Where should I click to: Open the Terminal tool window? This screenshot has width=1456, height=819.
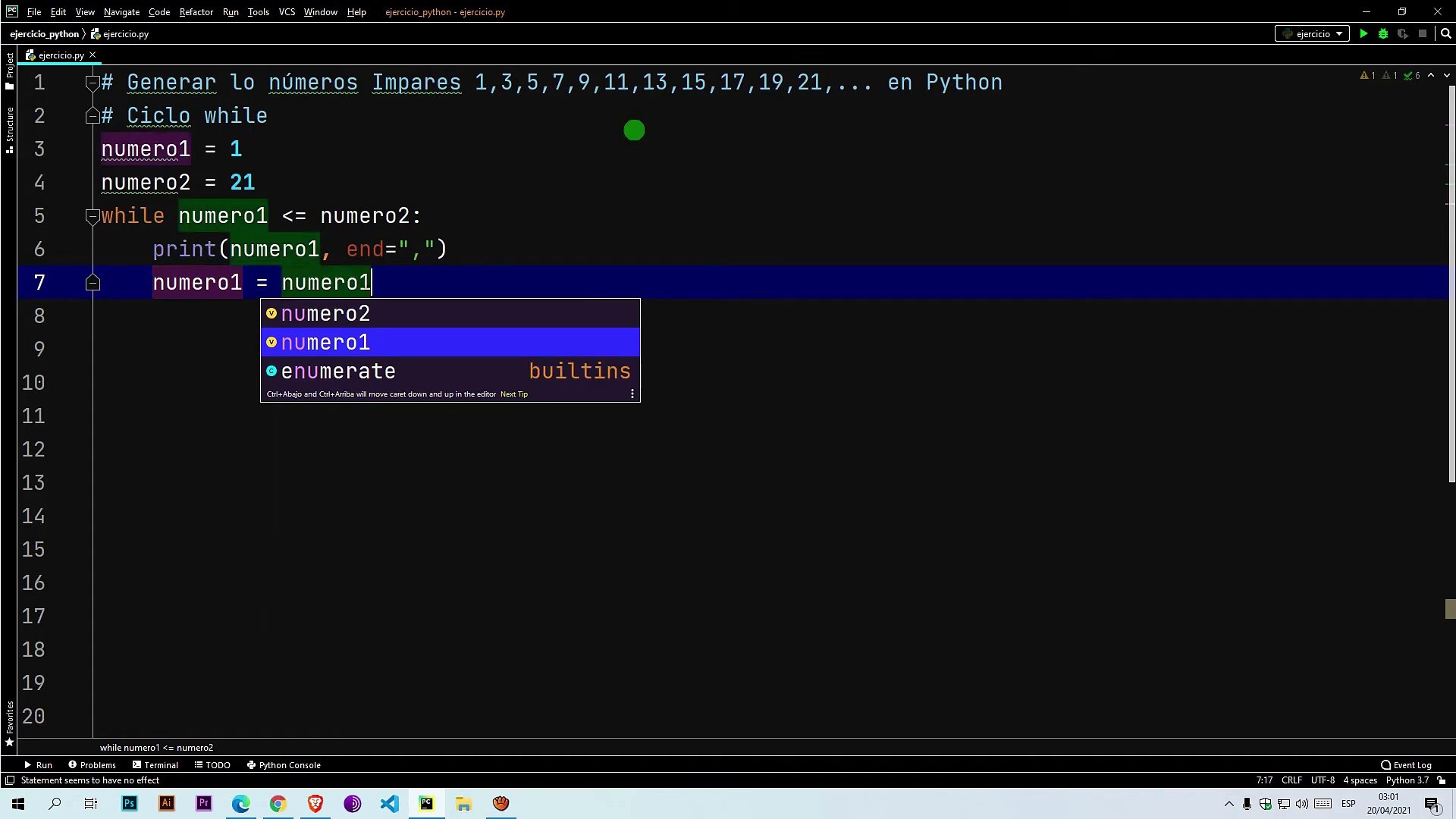tap(155, 765)
